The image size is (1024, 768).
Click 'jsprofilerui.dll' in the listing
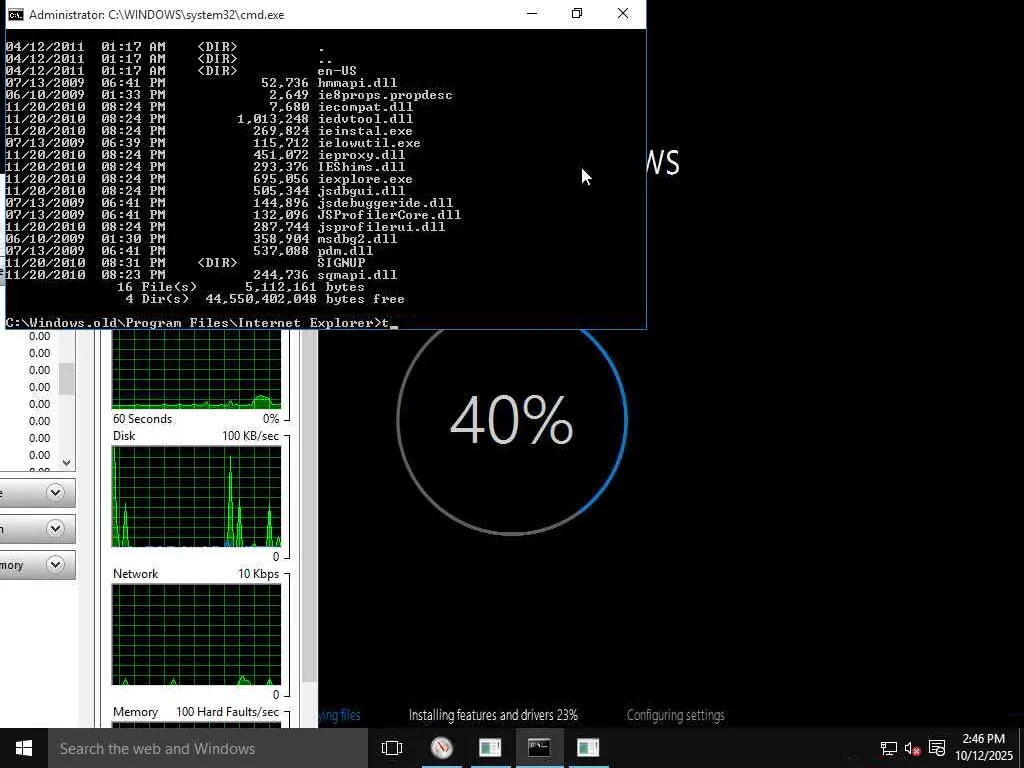coord(381,227)
